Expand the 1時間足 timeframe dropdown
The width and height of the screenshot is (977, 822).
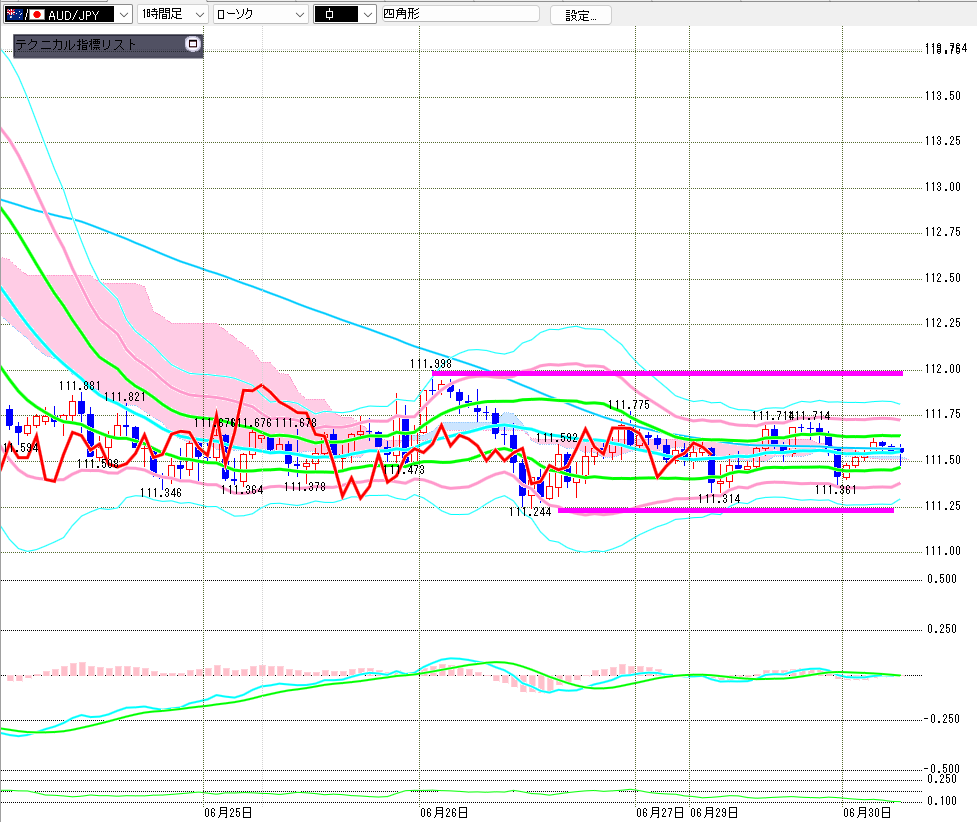pyautogui.click(x=199, y=14)
